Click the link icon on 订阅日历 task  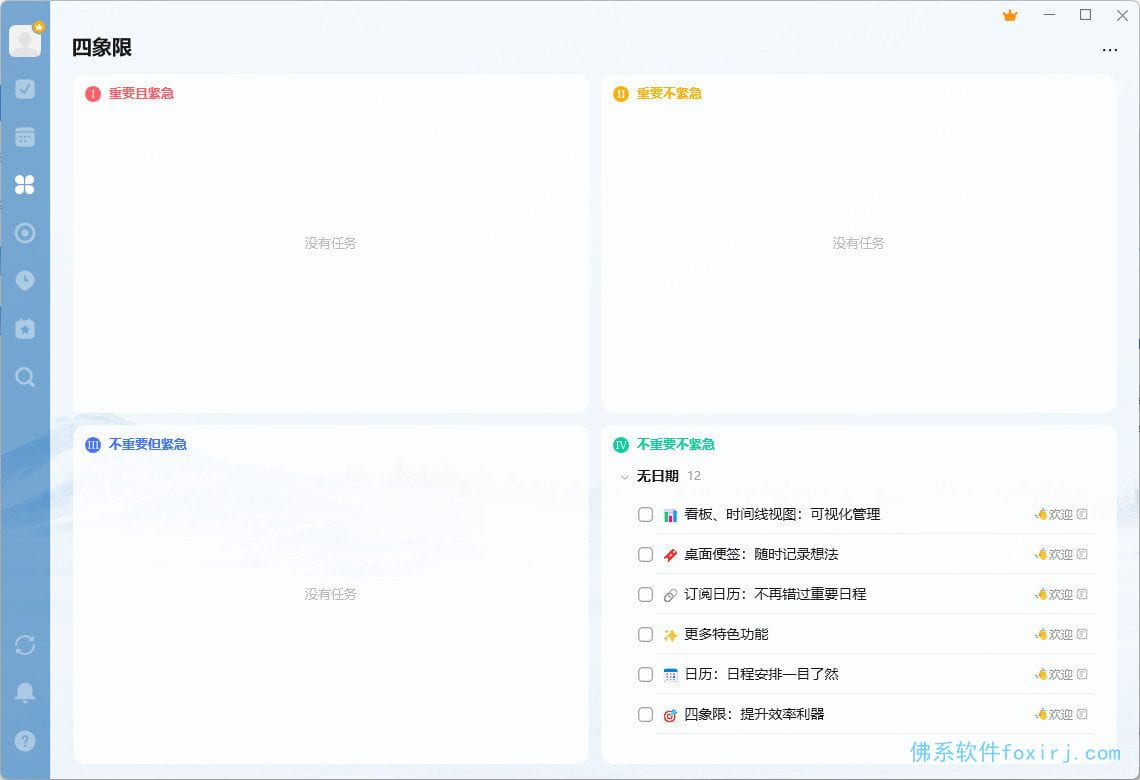(x=670, y=595)
